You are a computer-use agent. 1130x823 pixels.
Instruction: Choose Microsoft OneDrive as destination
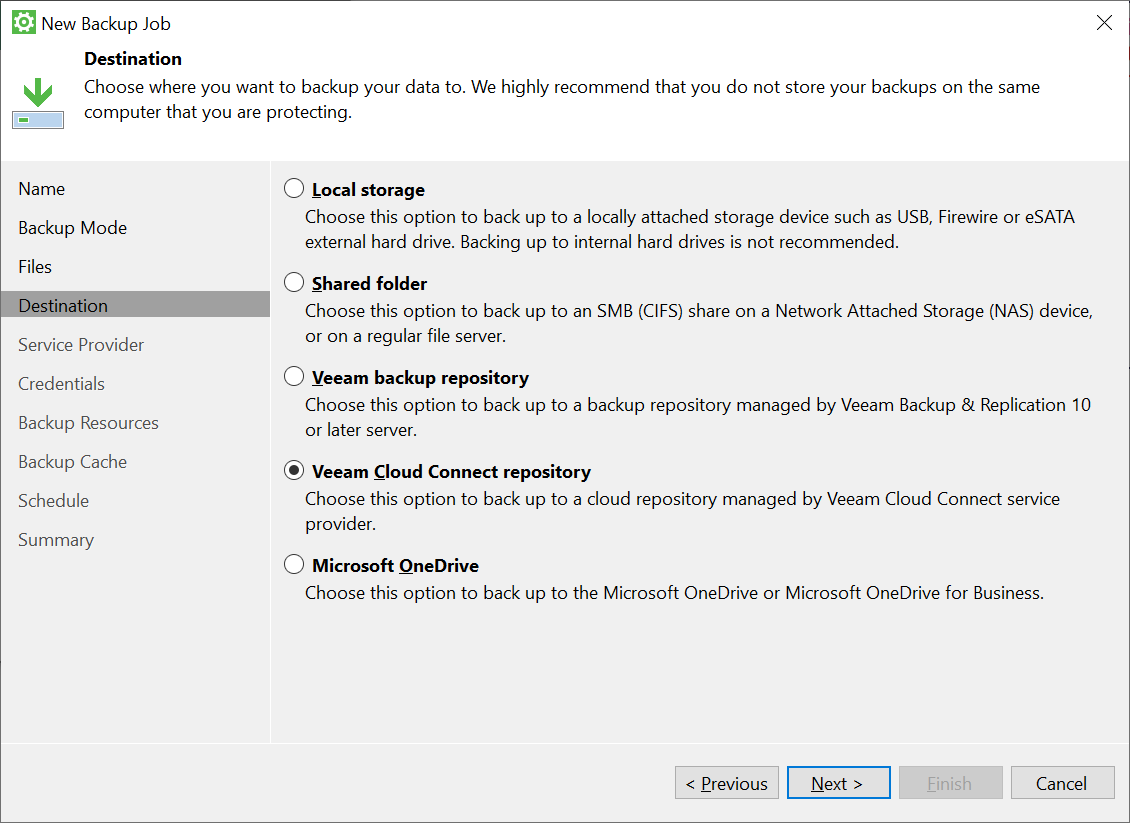[x=294, y=565]
